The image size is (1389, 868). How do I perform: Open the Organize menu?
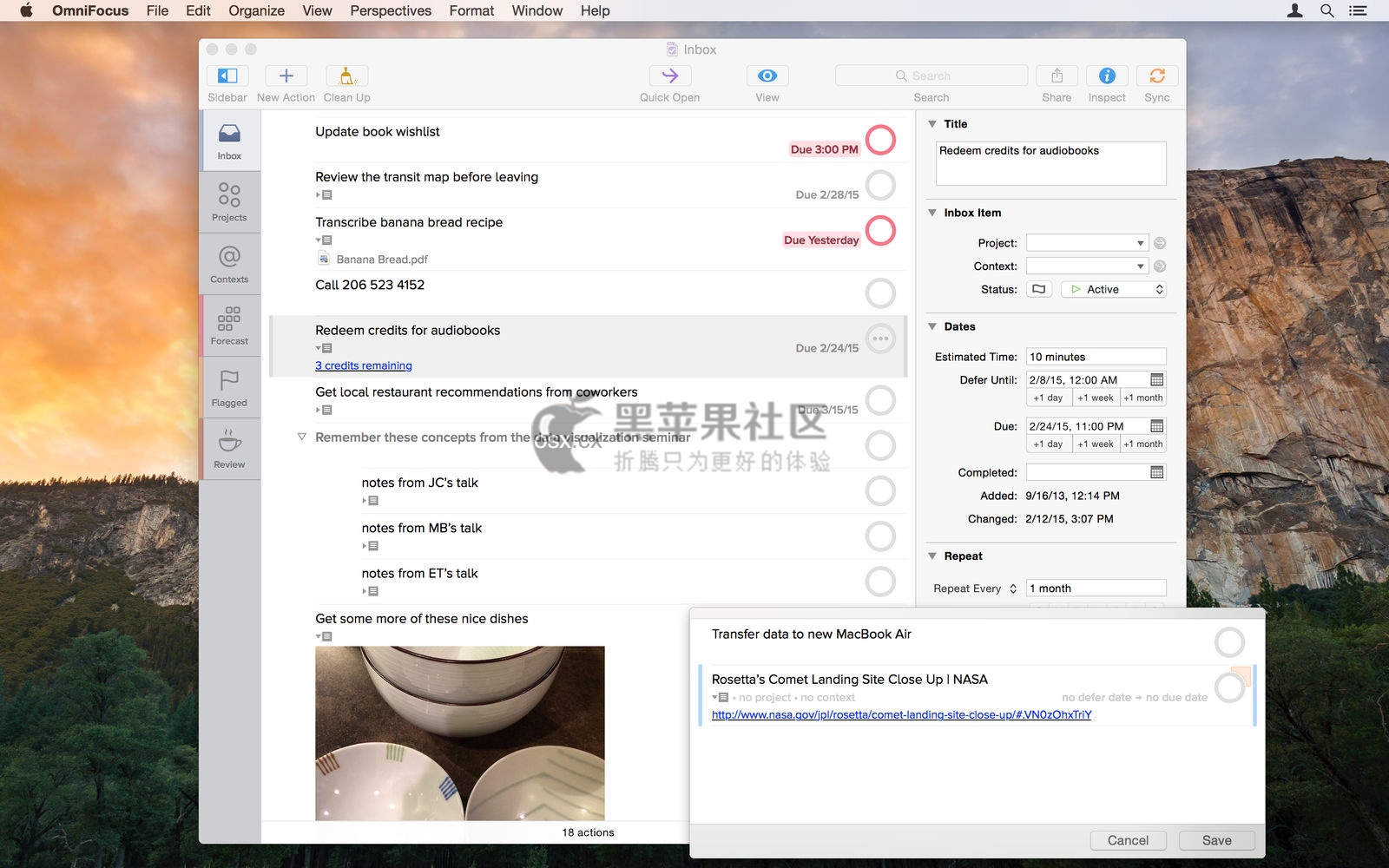(x=256, y=10)
